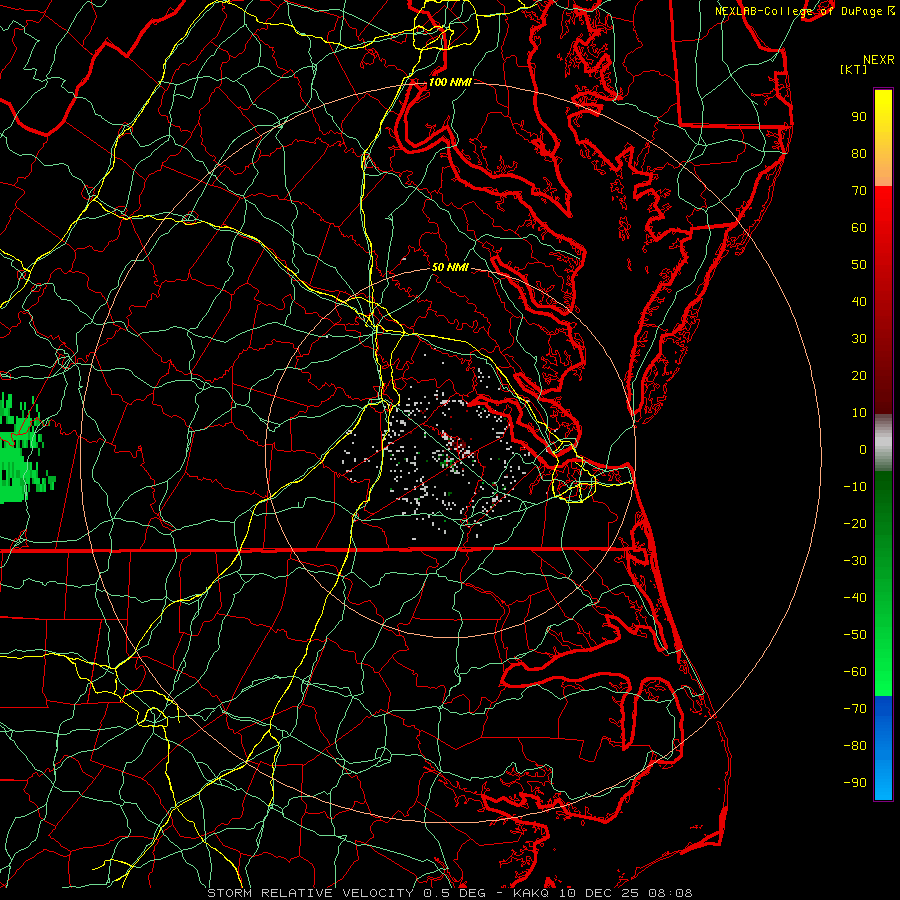Click the 60 value on velocity scale
This screenshot has height=900, width=900.
(x=859, y=227)
